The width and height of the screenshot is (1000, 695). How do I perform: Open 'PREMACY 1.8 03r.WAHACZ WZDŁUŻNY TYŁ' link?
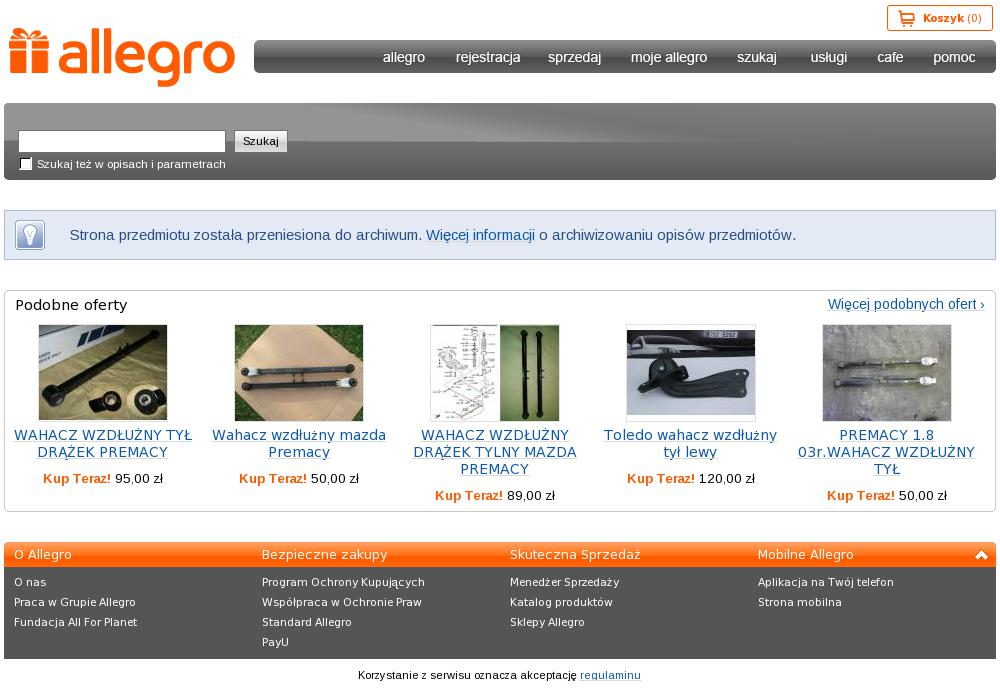pyautogui.click(x=886, y=452)
